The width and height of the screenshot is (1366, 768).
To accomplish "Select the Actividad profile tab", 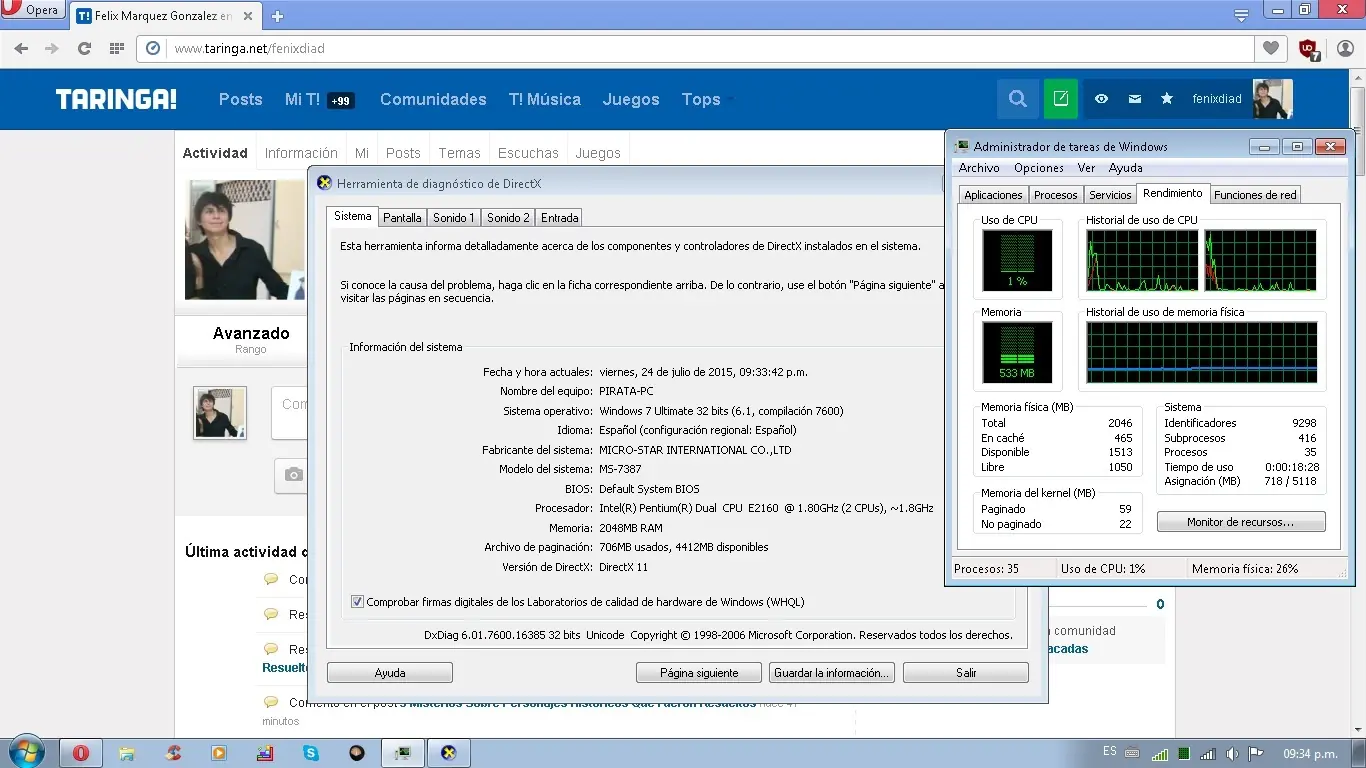I will click(x=215, y=153).
